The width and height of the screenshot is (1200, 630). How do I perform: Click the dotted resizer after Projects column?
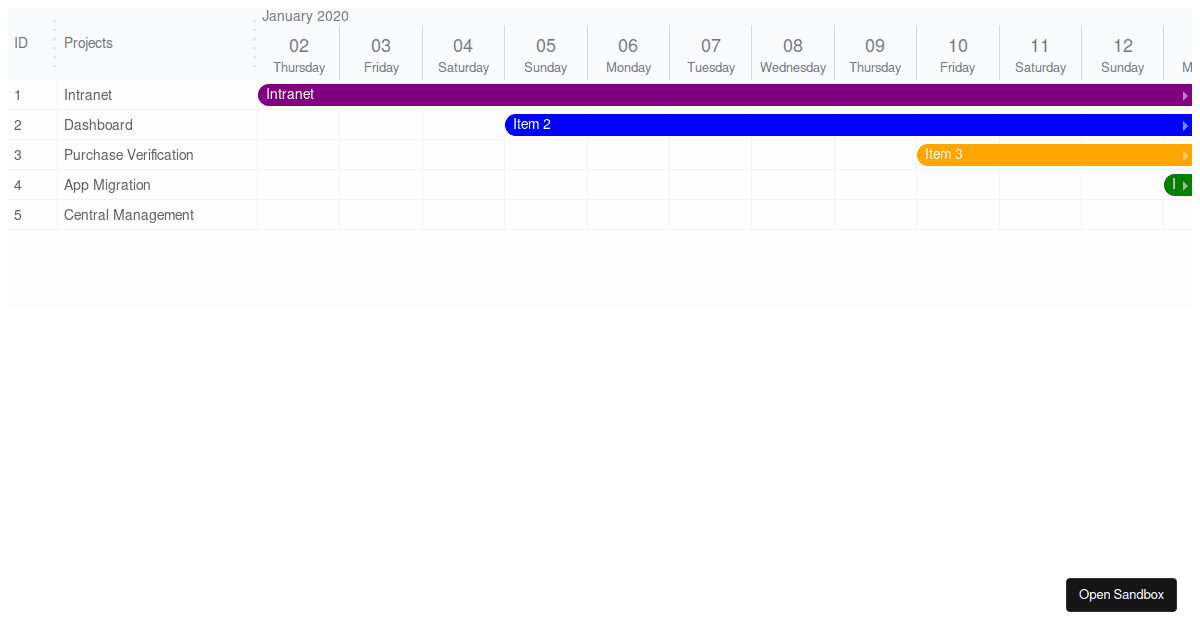tap(254, 44)
